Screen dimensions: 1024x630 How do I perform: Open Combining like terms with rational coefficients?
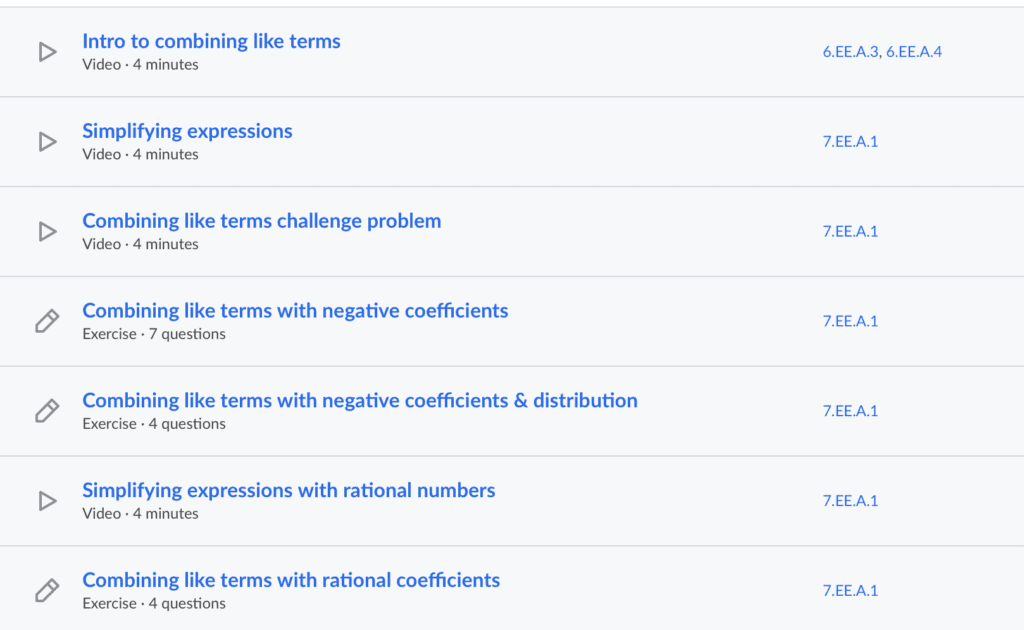point(291,580)
